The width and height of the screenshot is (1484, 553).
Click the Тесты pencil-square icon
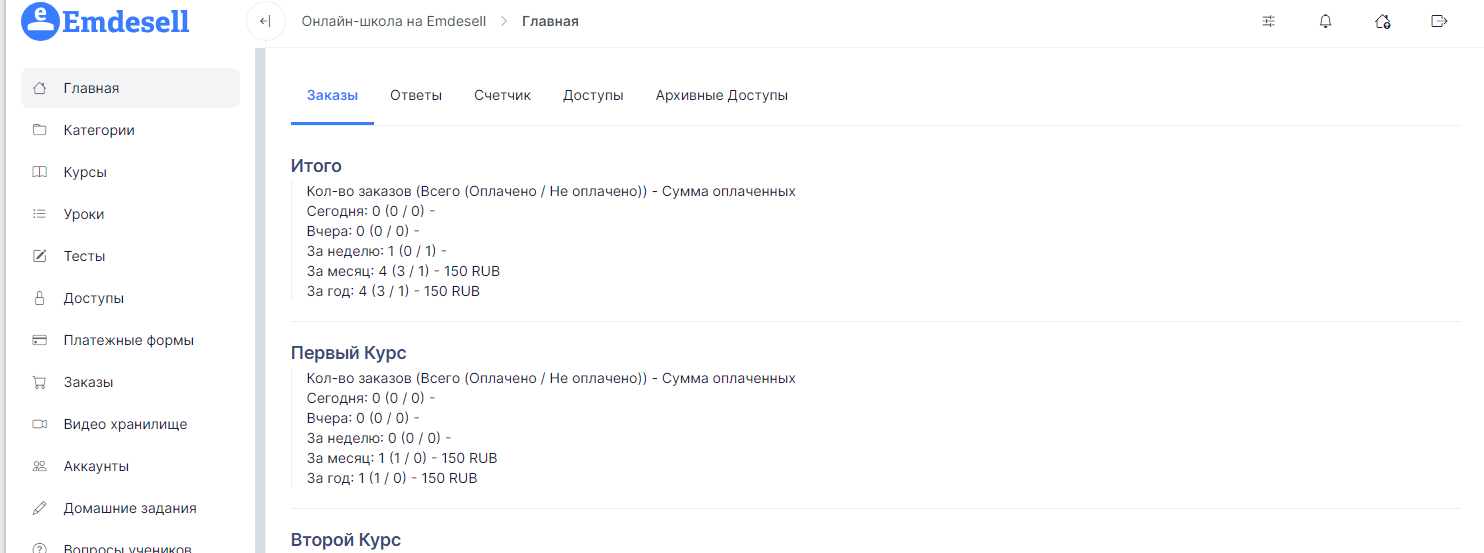click(x=40, y=256)
